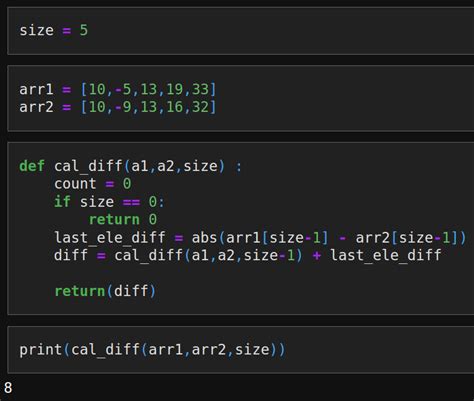Click the 'def' keyword
This screenshot has width=474, height=401.
coord(32,166)
